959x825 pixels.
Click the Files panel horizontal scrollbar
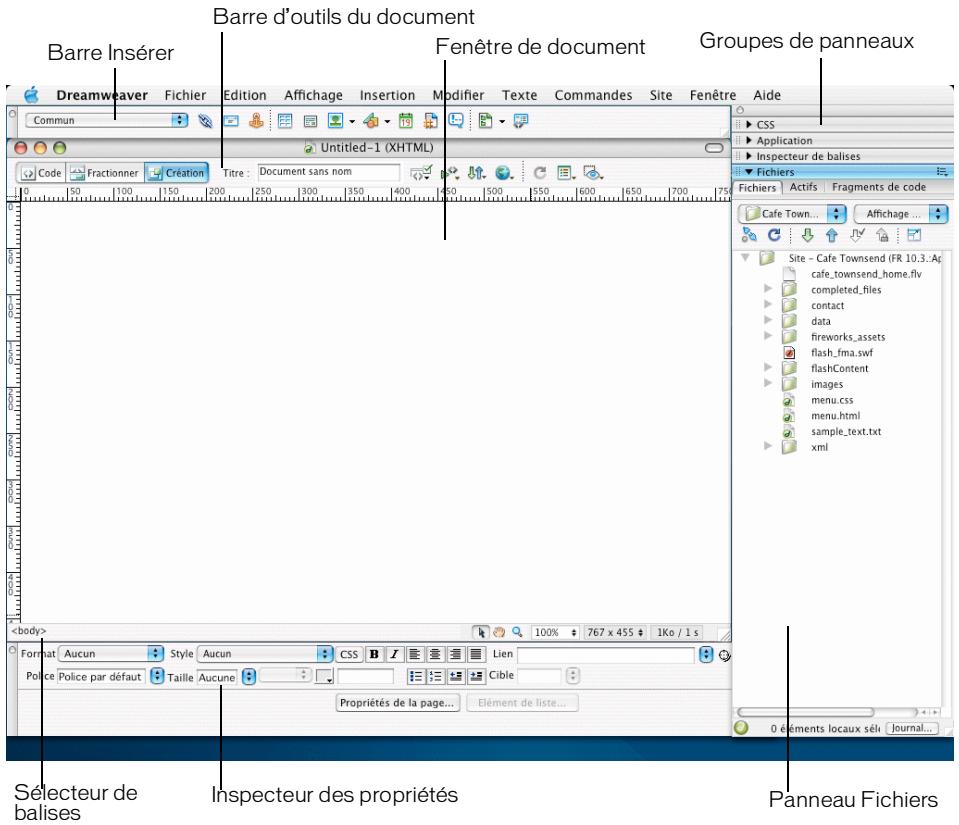coord(806,712)
